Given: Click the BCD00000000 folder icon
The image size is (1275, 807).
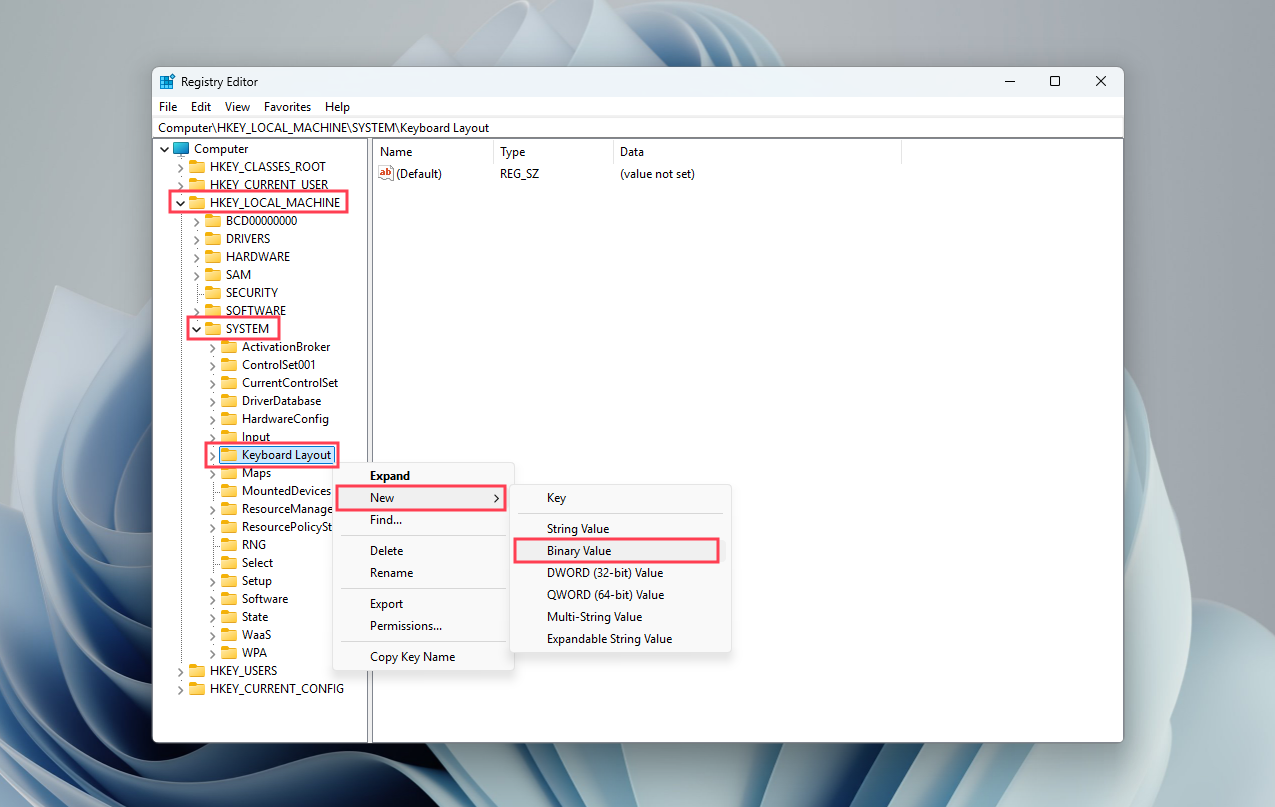Looking at the screenshot, I should [x=213, y=221].
